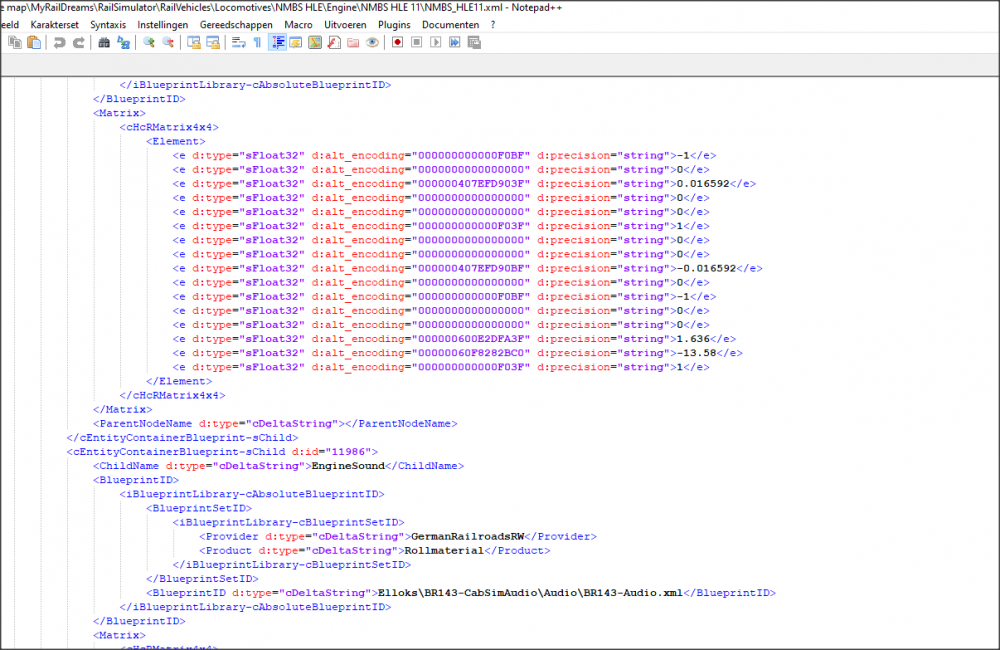This screenshot has height=650, width=1000.
Task: Click the Paste toolbar icon
Action: coord(35,42)
